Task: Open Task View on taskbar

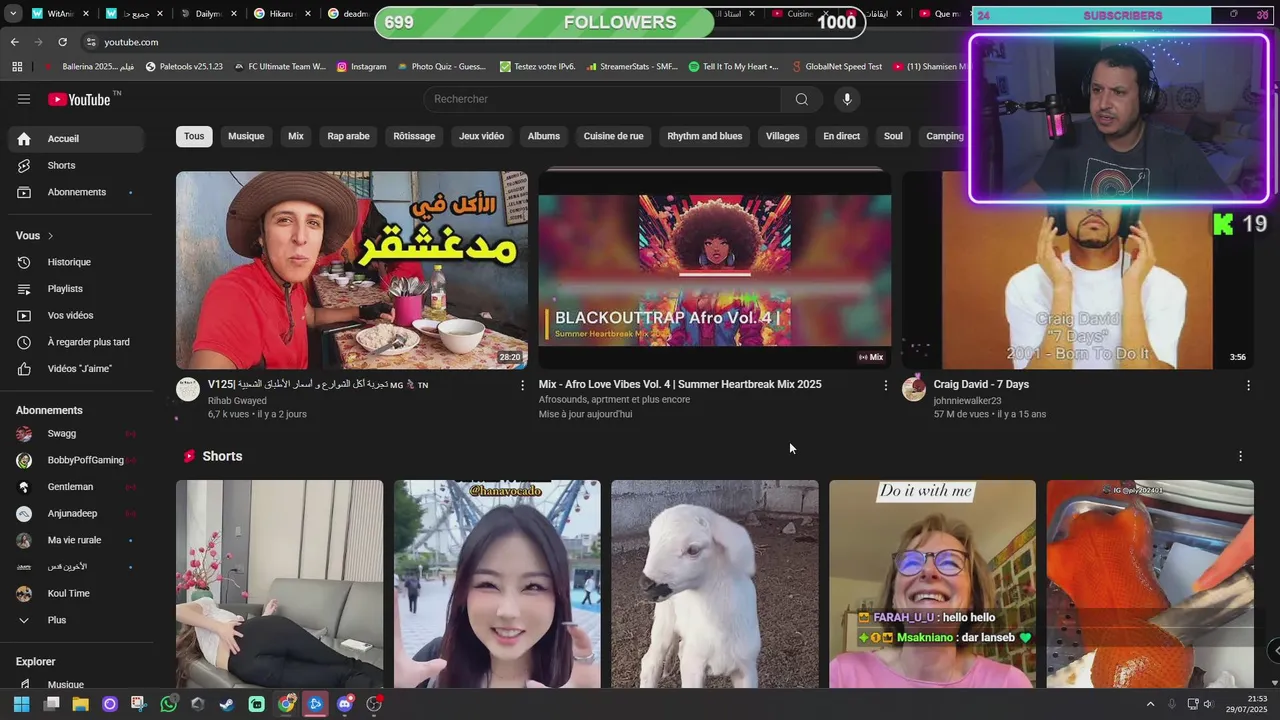Action: coord(51,704)
